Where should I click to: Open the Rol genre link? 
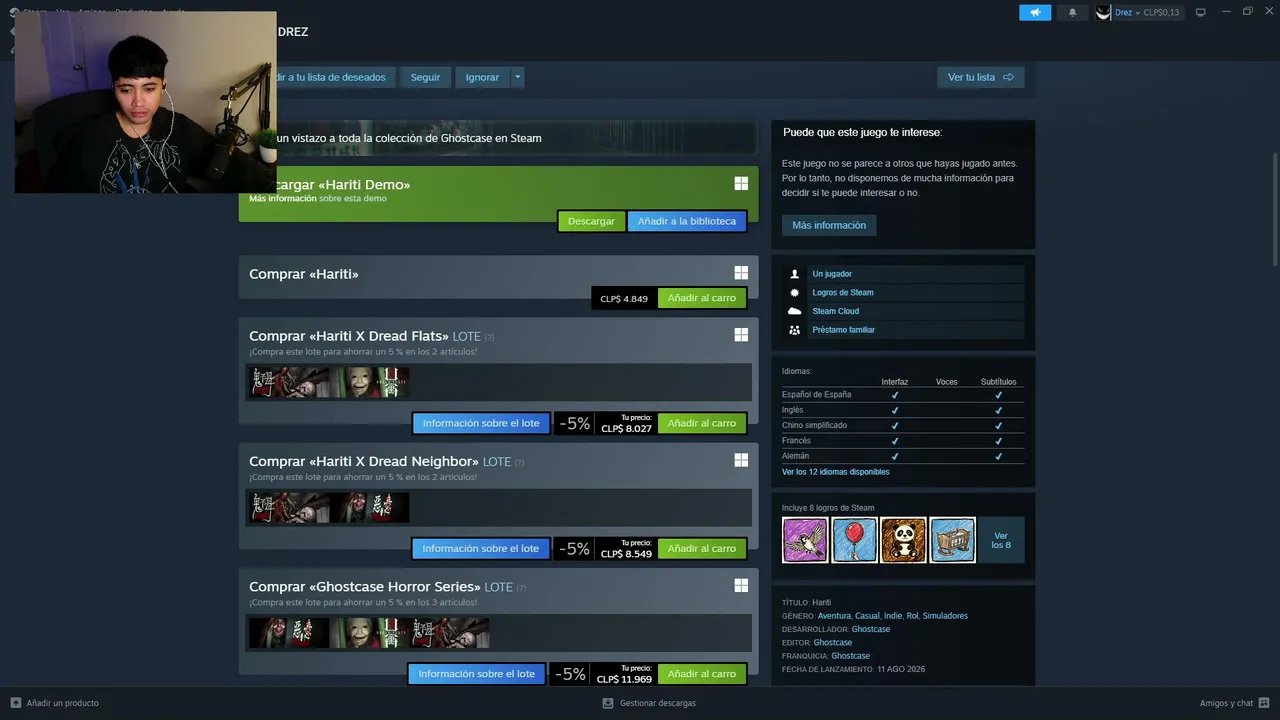(x=912, y=616)
